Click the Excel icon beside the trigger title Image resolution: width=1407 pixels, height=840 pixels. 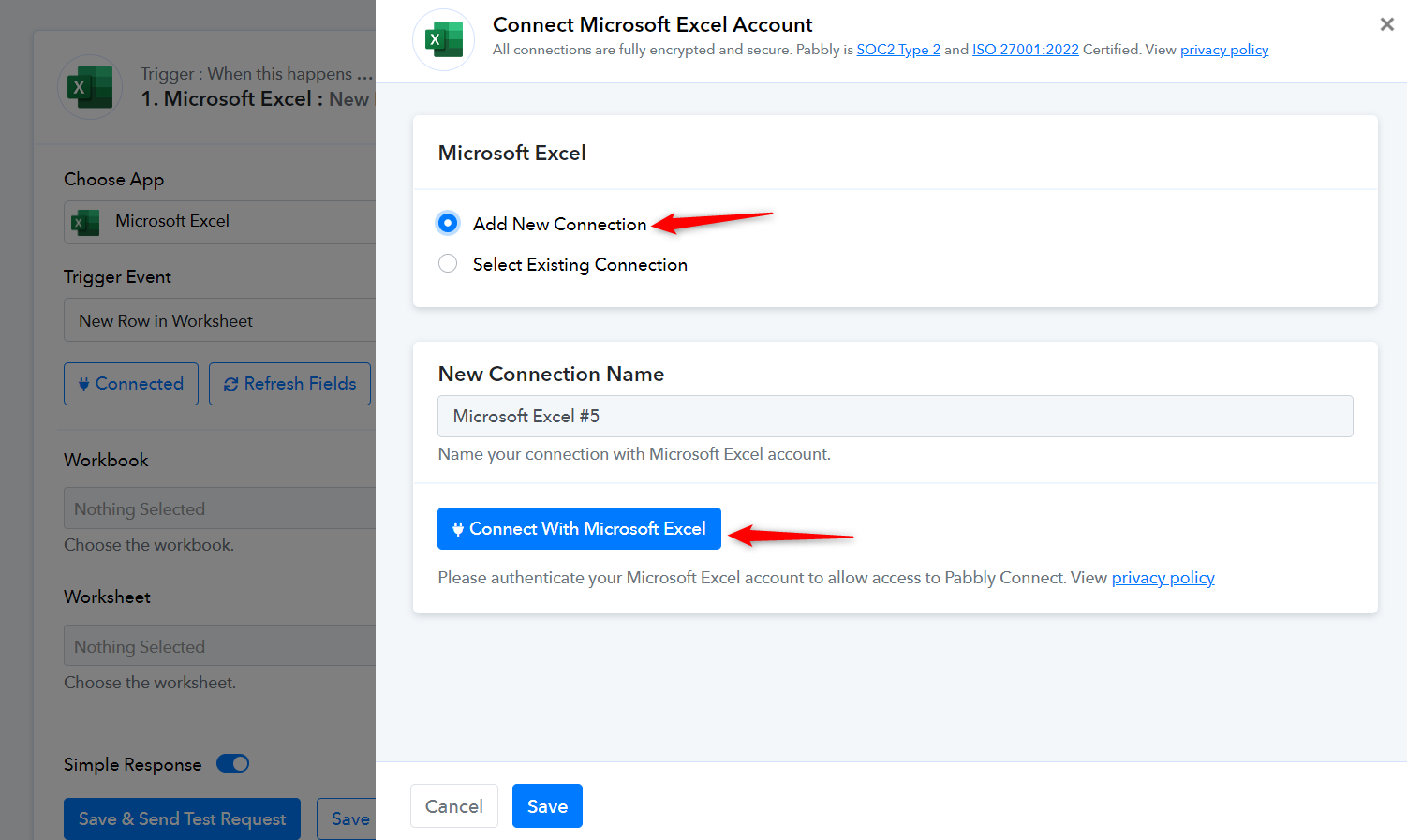[91, 87]
